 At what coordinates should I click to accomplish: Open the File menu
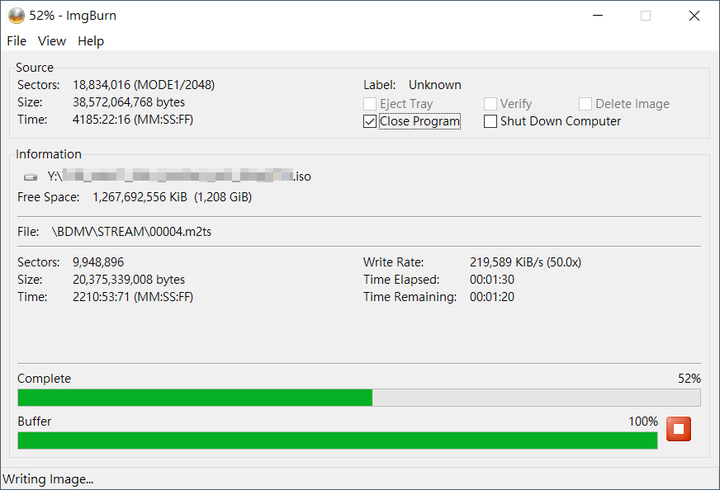(x=17, y=41)
